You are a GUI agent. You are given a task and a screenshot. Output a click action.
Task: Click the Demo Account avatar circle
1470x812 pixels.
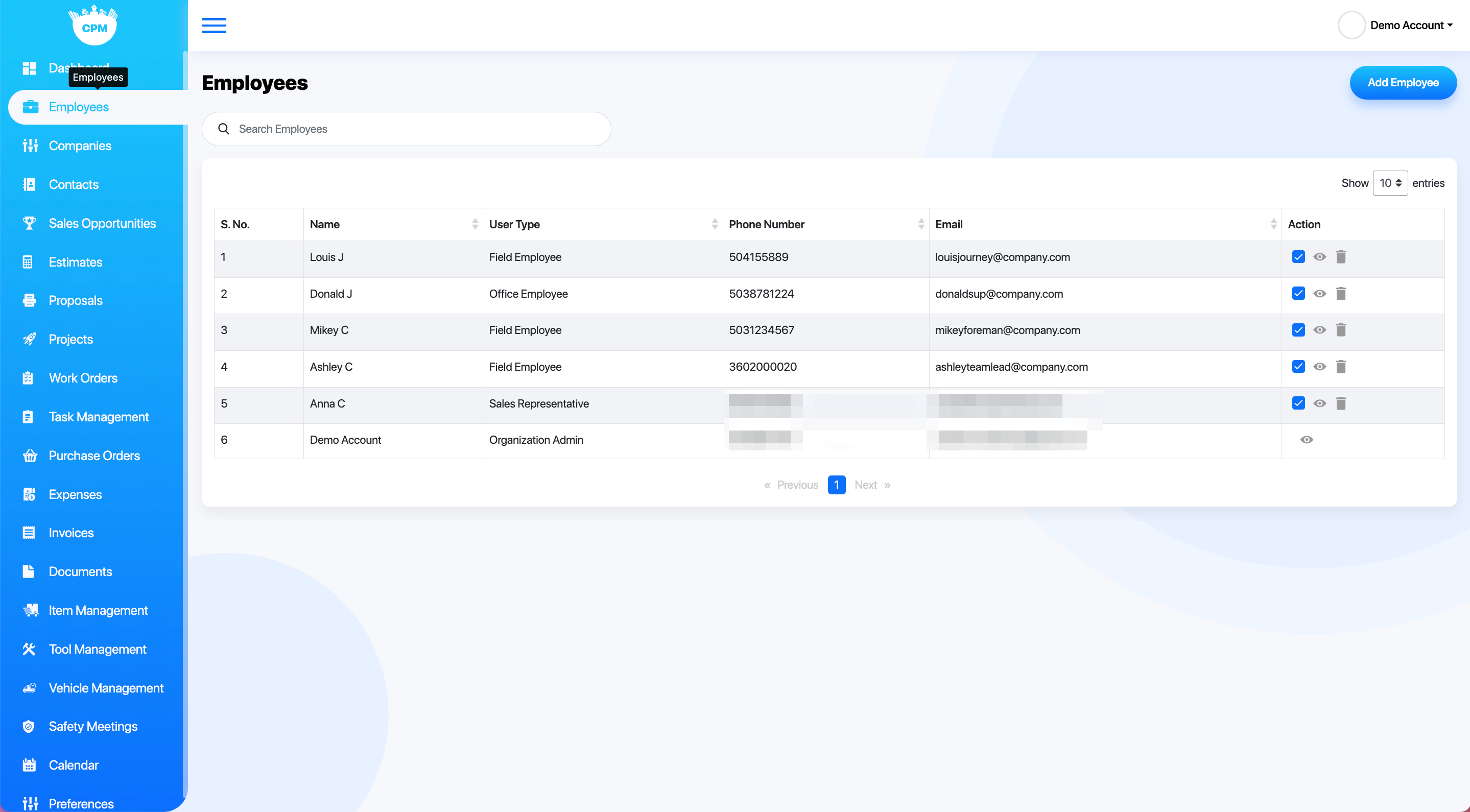click(1352, 25)
